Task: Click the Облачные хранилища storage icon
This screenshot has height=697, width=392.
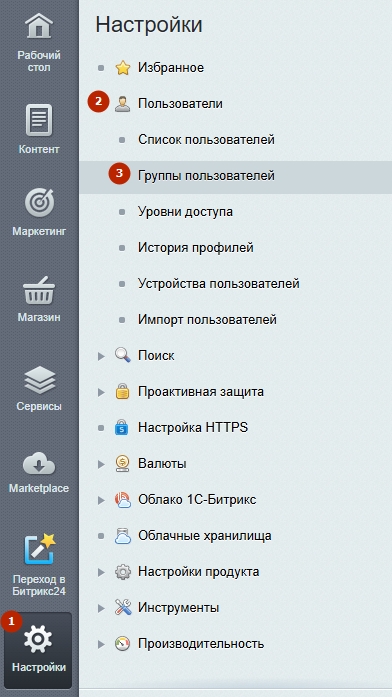Action: pyautogui.click(x=122, y=536)
